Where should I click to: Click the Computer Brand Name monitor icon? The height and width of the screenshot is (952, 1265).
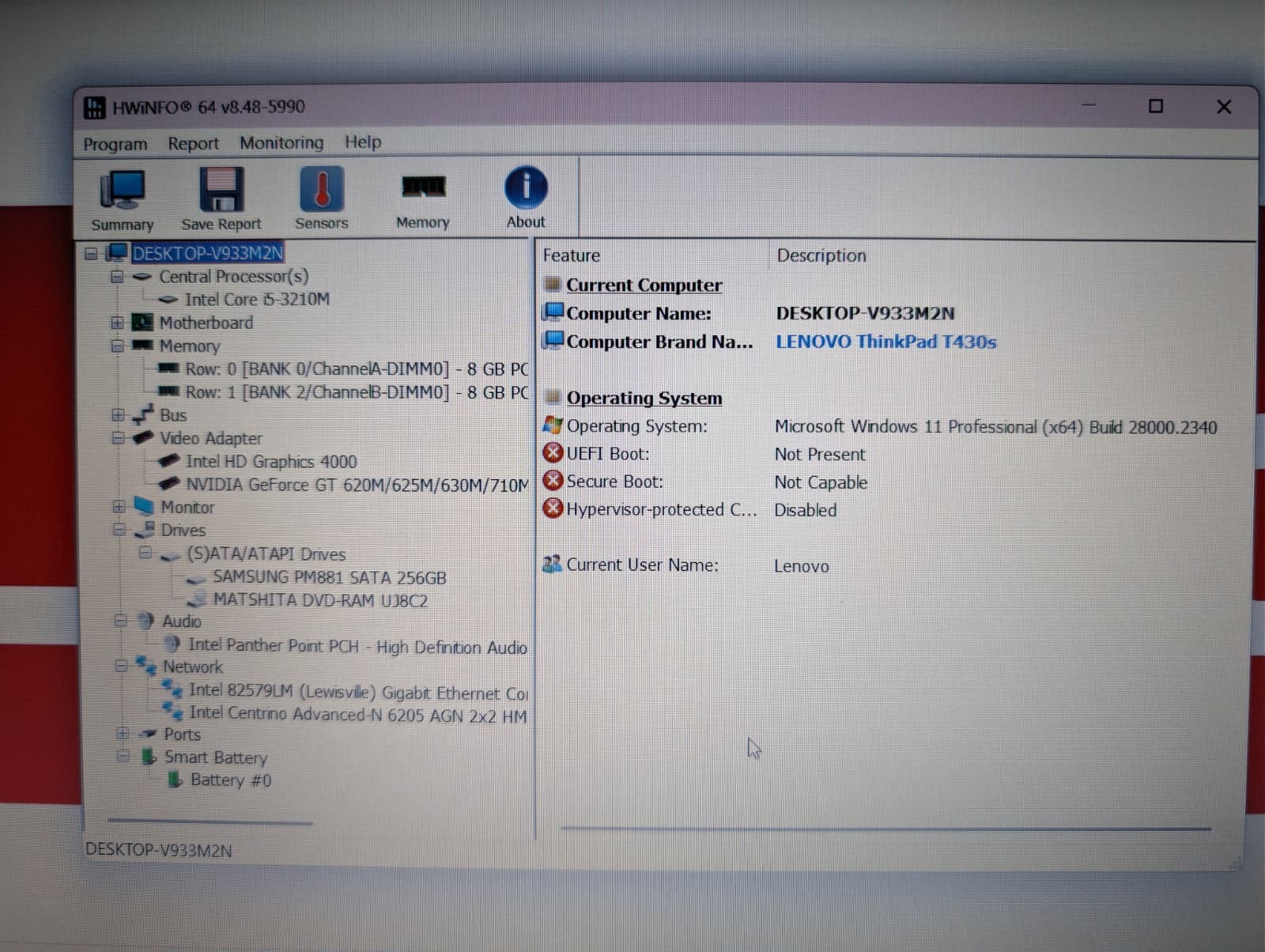click(x=553, y=341)
